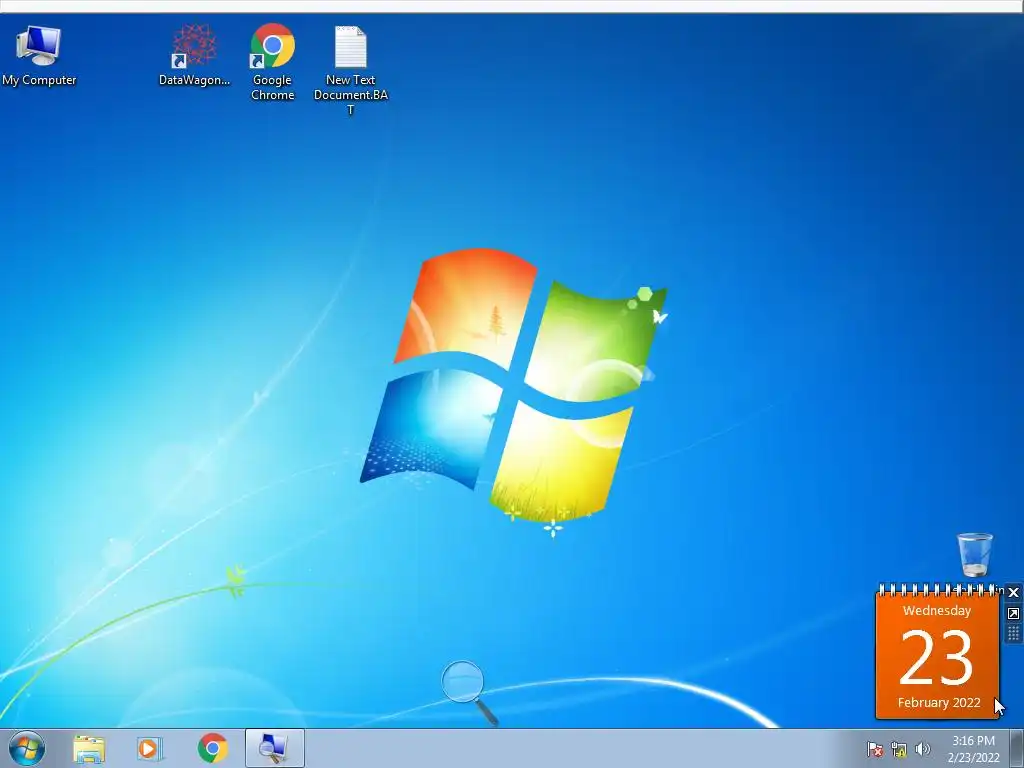The image size is (1024, 768).
Task: Open the taskbar clock showing 3:16 PM
Action: (973, 749)
